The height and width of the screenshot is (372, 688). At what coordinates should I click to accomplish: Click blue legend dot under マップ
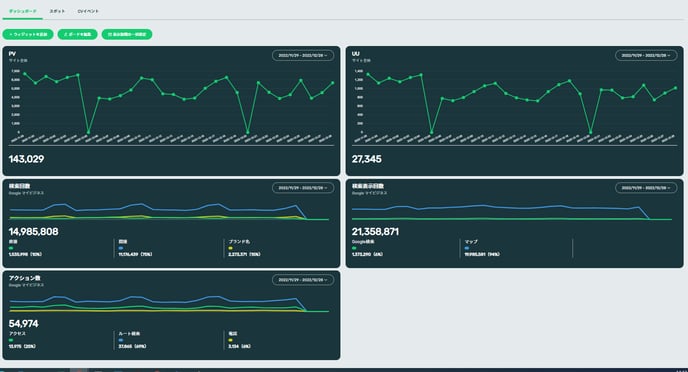point(467,248)
